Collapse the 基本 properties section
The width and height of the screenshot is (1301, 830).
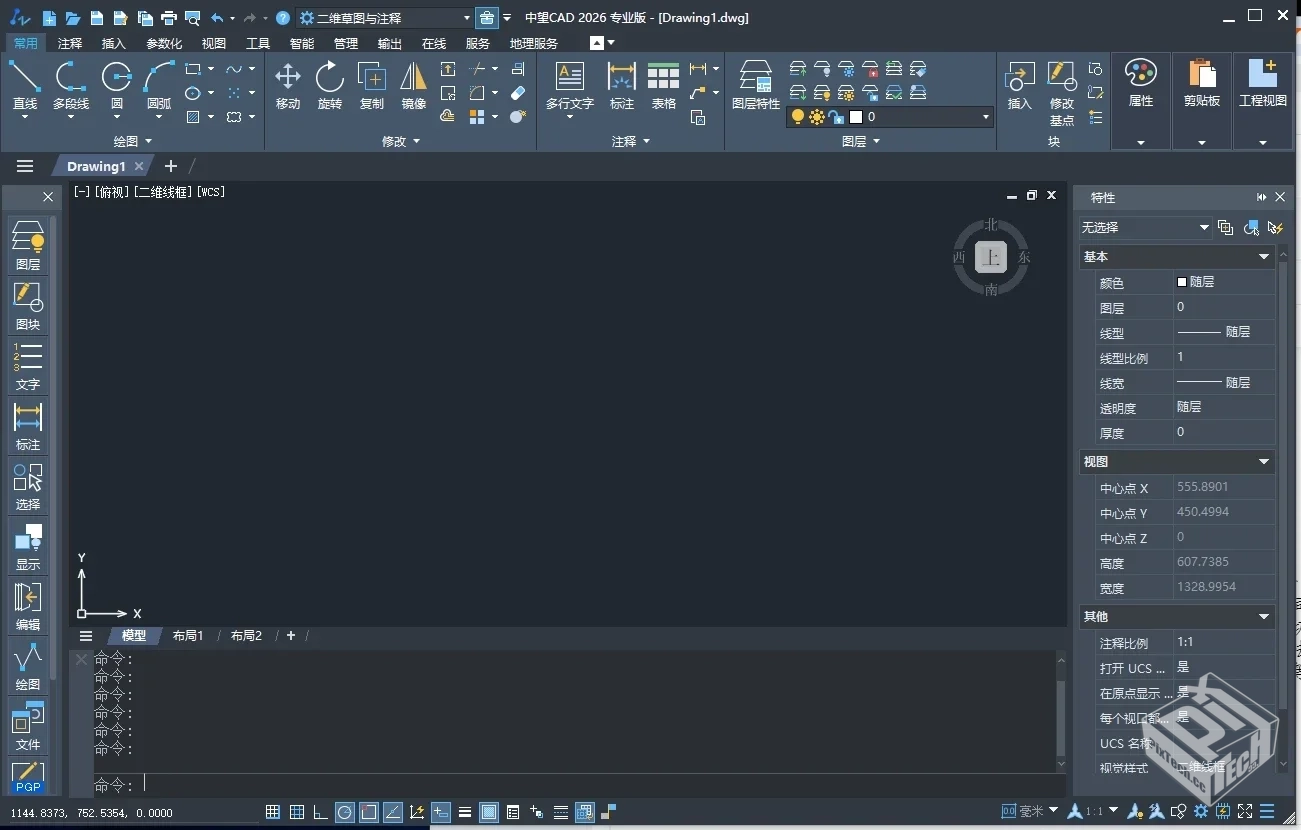[x=1264, y=257]
